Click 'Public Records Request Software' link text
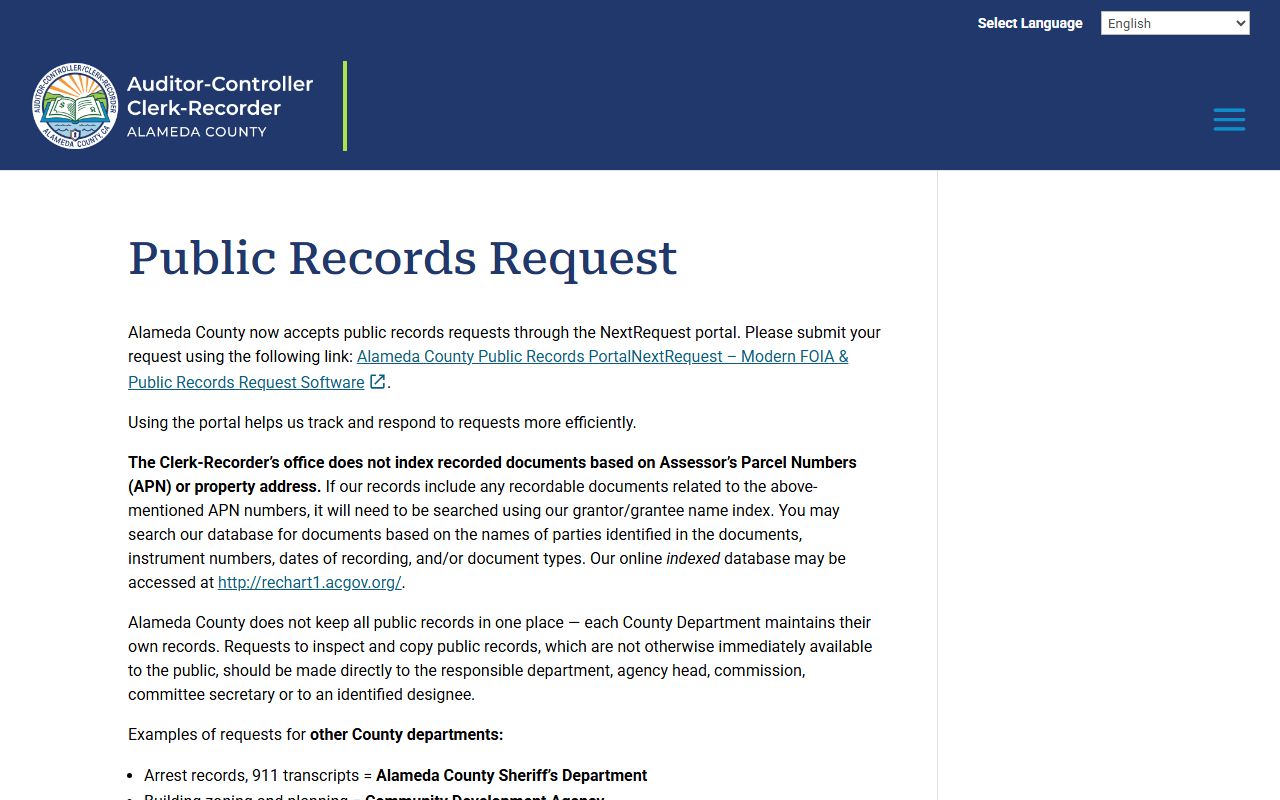The width and height of the screenshot is (1280, 800). point(246,382)
